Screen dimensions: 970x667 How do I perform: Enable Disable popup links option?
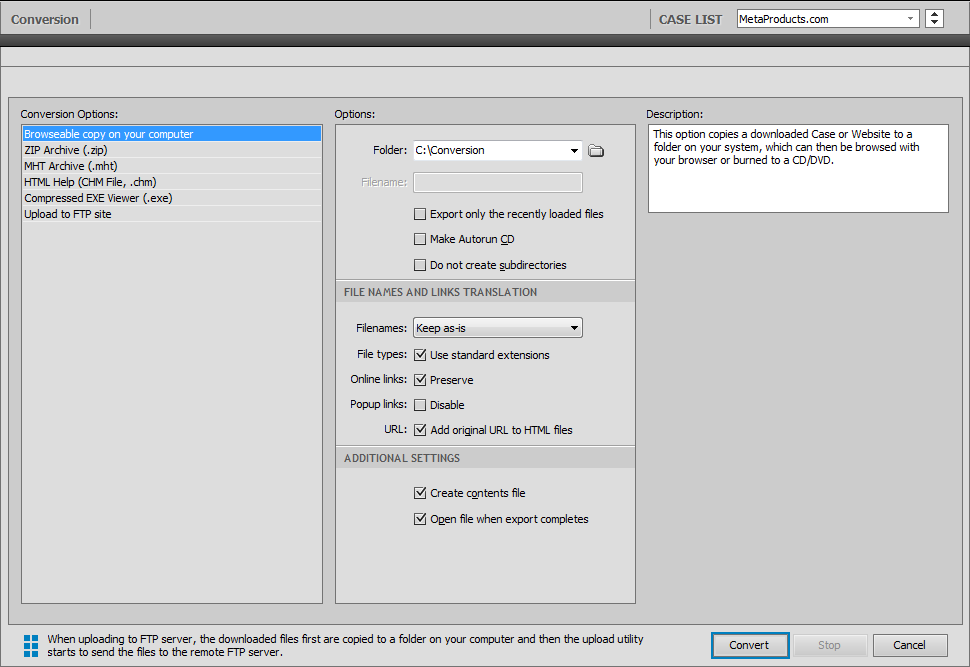tap(420, 406)
